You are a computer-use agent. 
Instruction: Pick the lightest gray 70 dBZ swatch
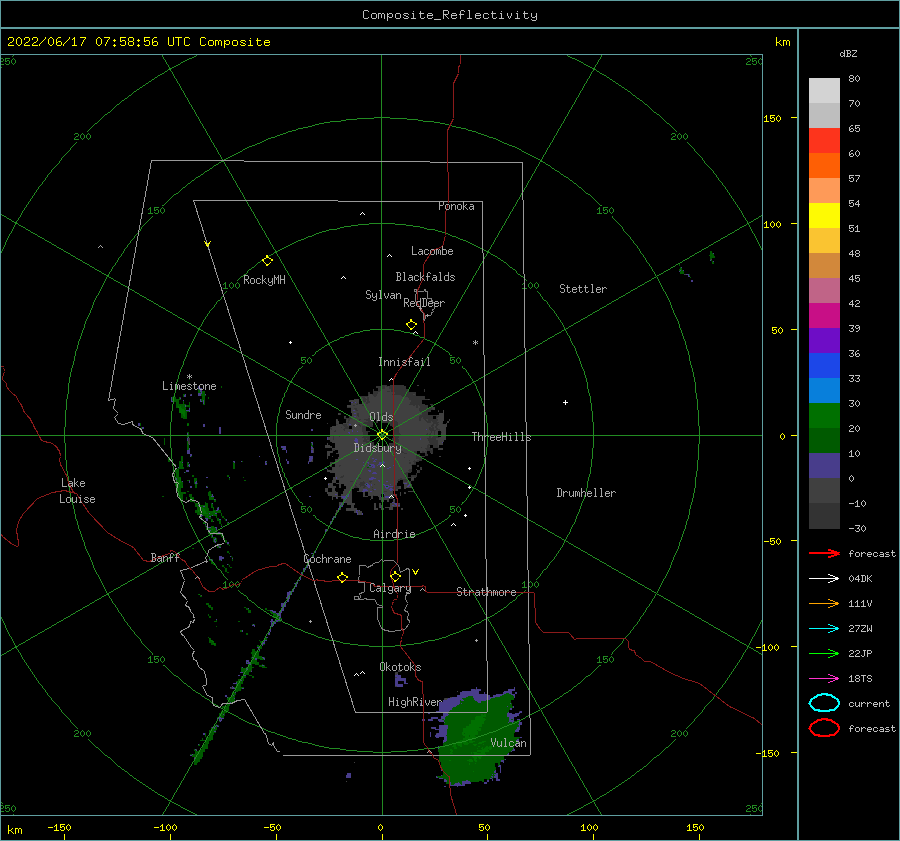click(x=824, y=91)
